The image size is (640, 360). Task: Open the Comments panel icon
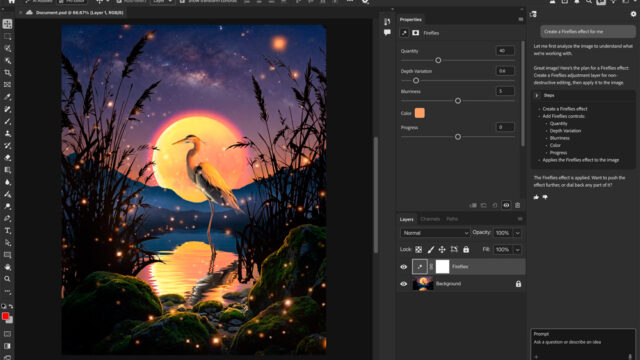[x=387, y=32]
